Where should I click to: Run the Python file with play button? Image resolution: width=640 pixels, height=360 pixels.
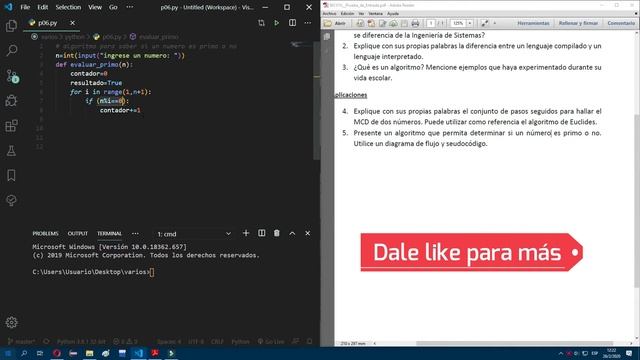click(x=277, y=23)
